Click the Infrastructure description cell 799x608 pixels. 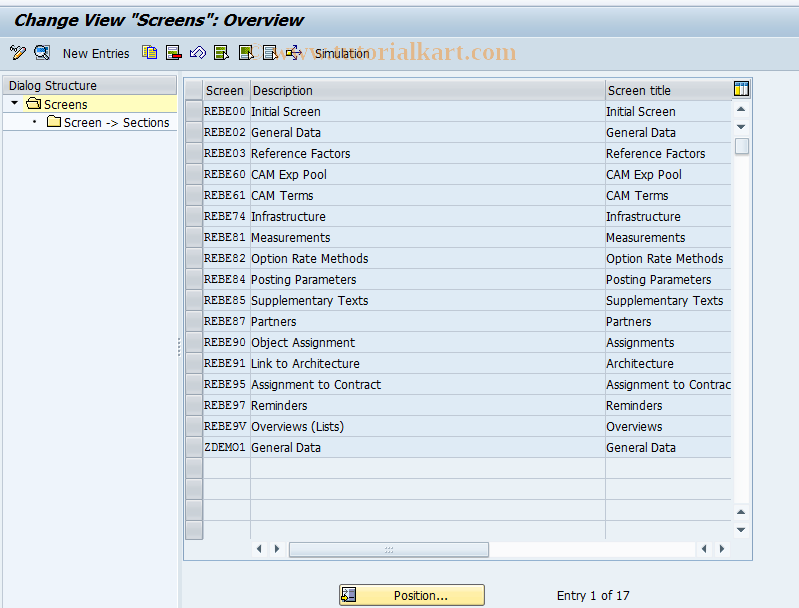[x=428, y=216]
